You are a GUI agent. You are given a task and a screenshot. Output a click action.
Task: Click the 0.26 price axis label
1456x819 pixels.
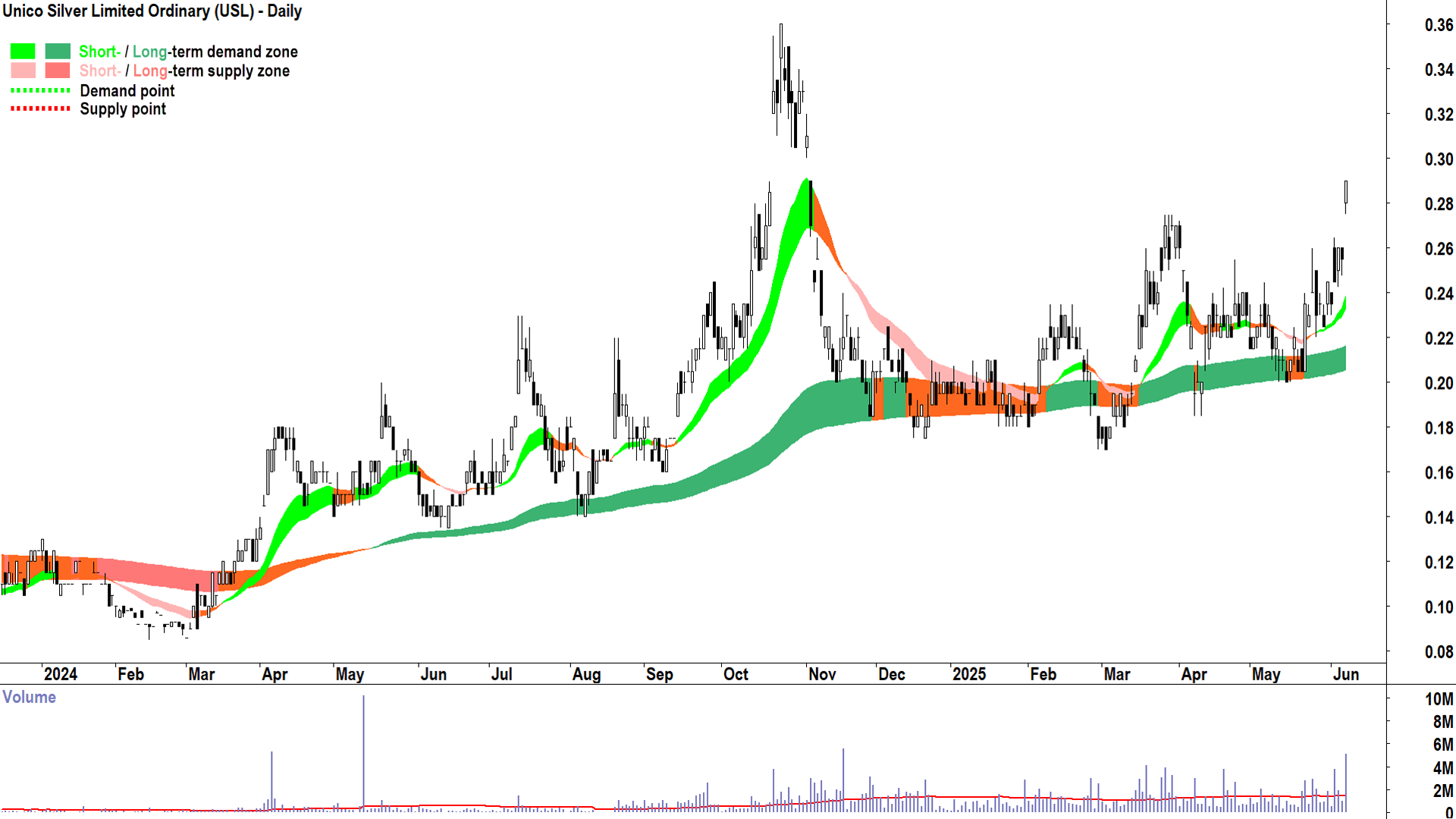1439,249
